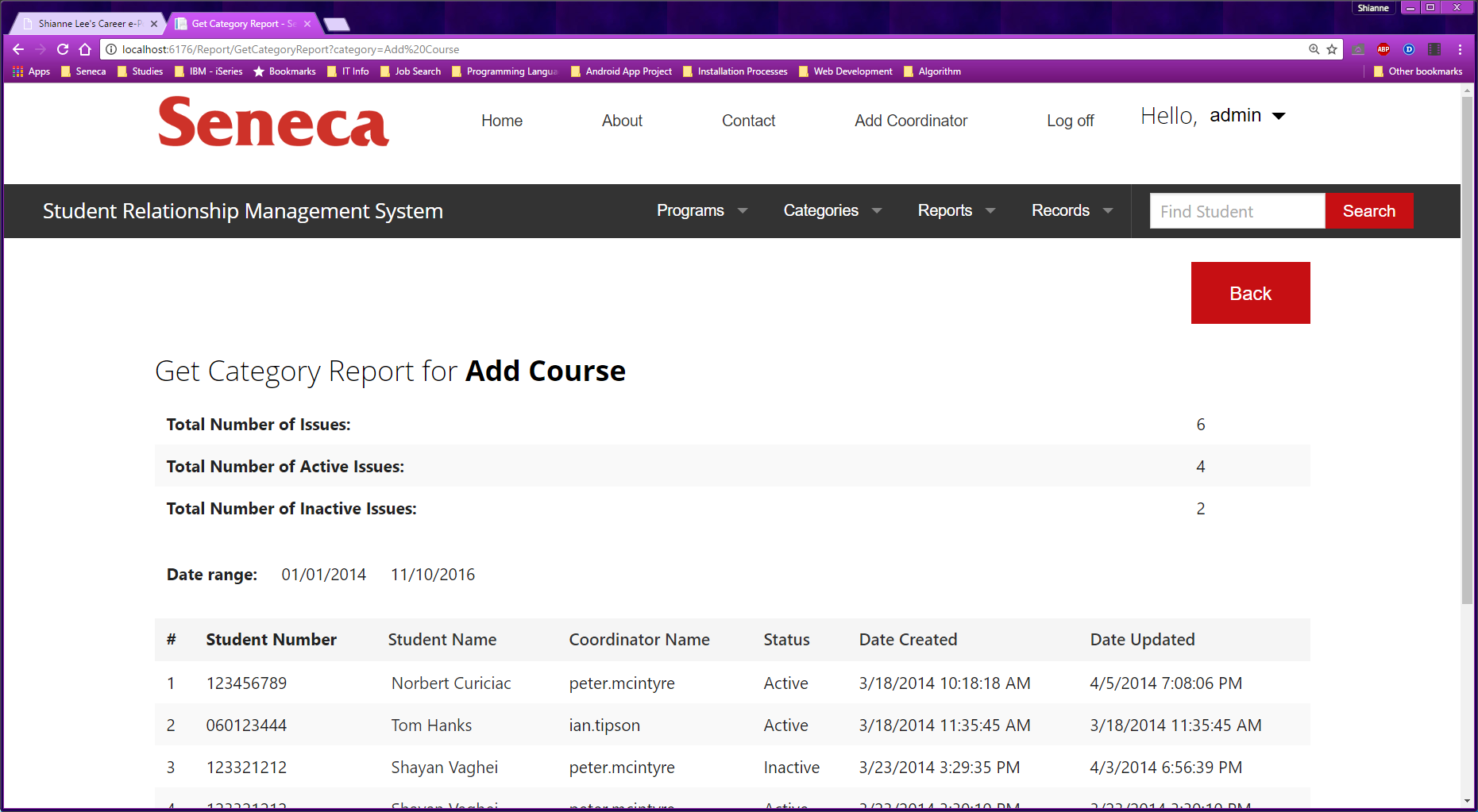Open the Other bookmarks folder
1478x812 pixels.
coord(1418,71)
